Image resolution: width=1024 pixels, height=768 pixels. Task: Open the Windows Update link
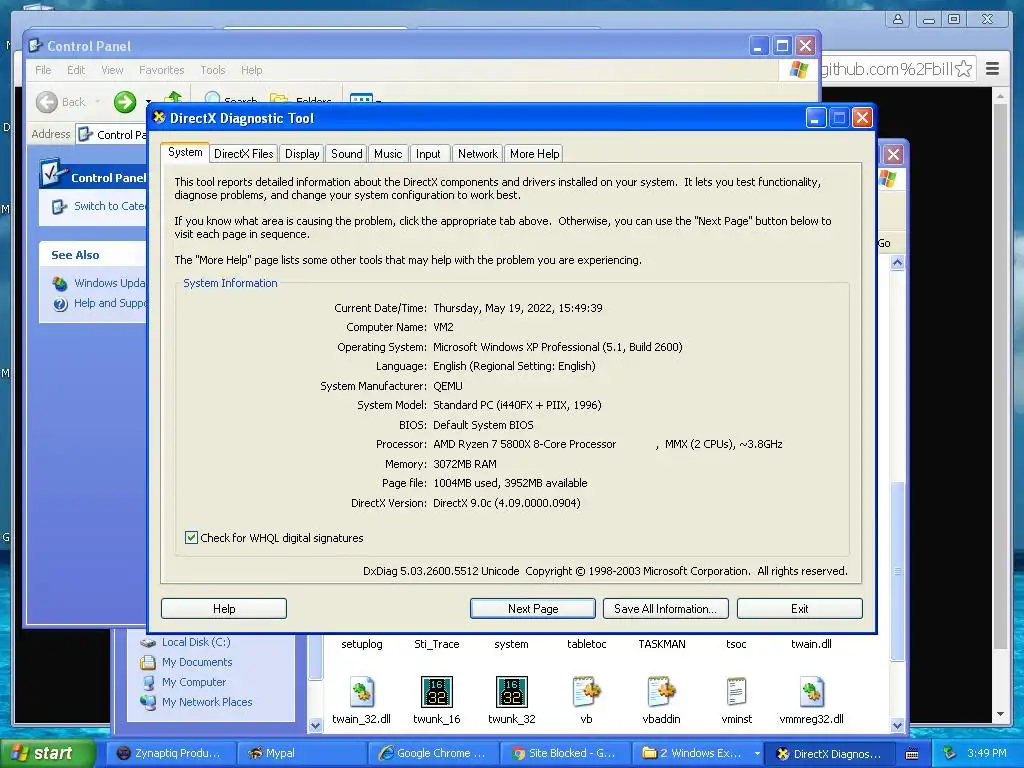(x=110, y=283)
